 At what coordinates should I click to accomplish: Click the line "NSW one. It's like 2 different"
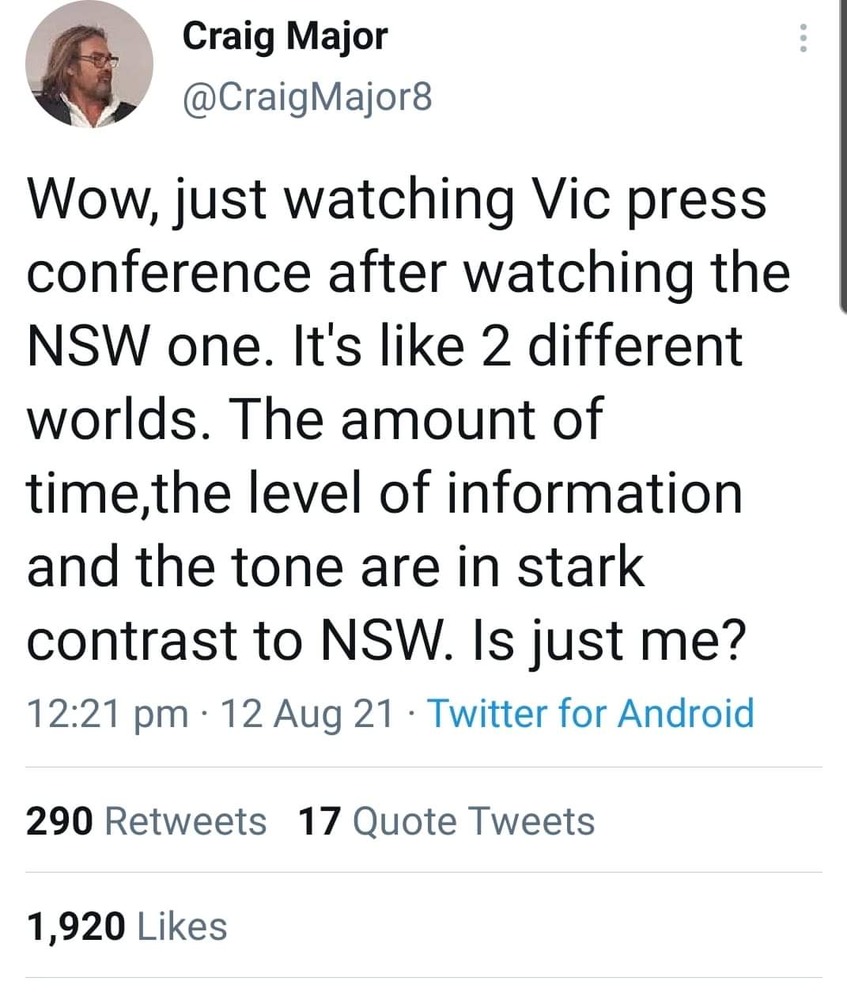pyautogui.click(x=385, y=348)
